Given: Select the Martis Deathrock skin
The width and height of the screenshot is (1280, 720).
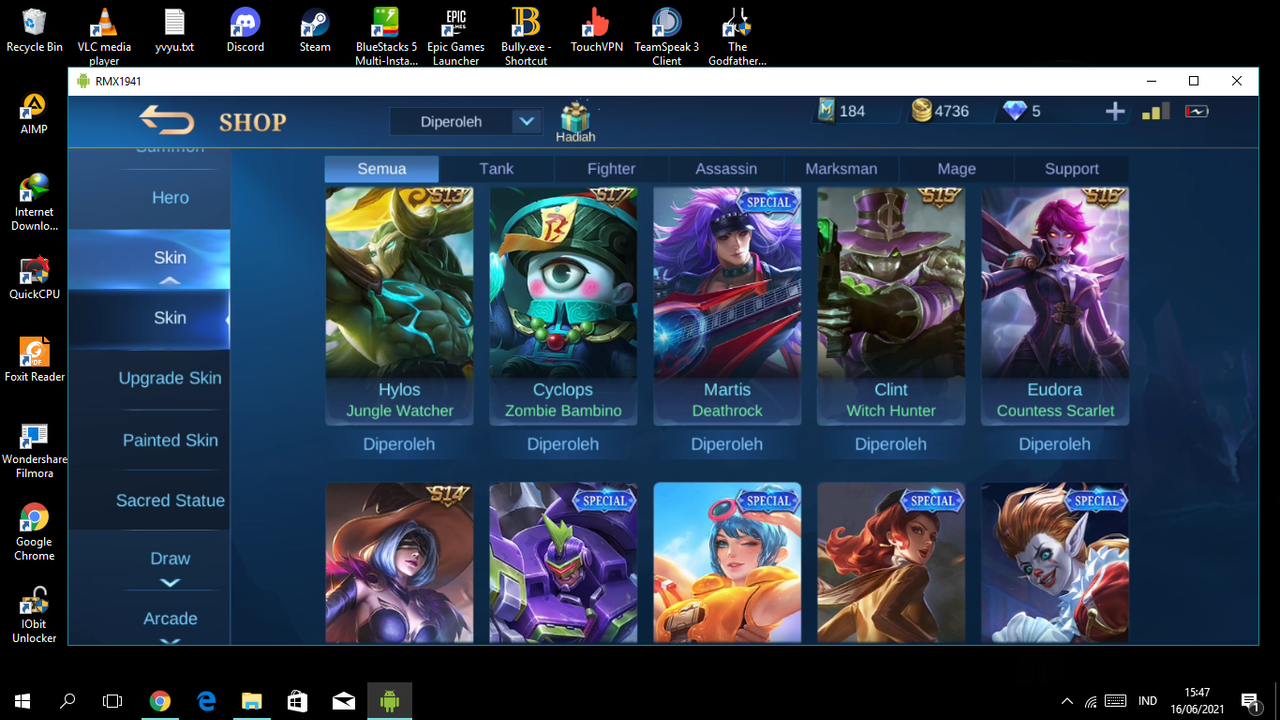Looking at the screenshot, I should tap(727, 306).
